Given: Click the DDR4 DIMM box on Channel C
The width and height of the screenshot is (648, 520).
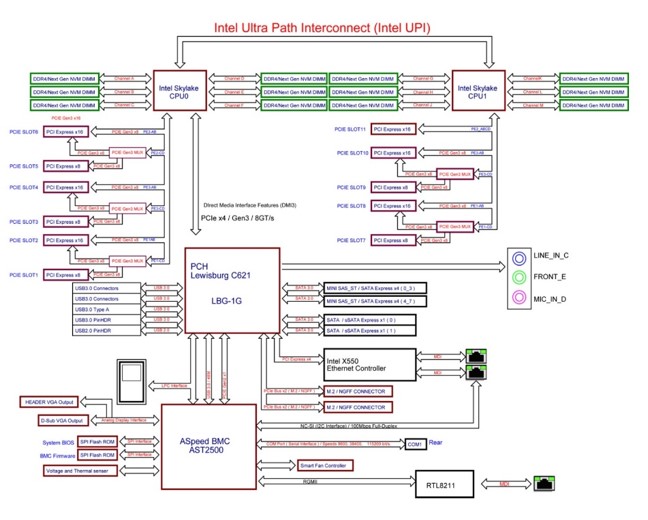Looking at the screenshot, I should [64, 105].
